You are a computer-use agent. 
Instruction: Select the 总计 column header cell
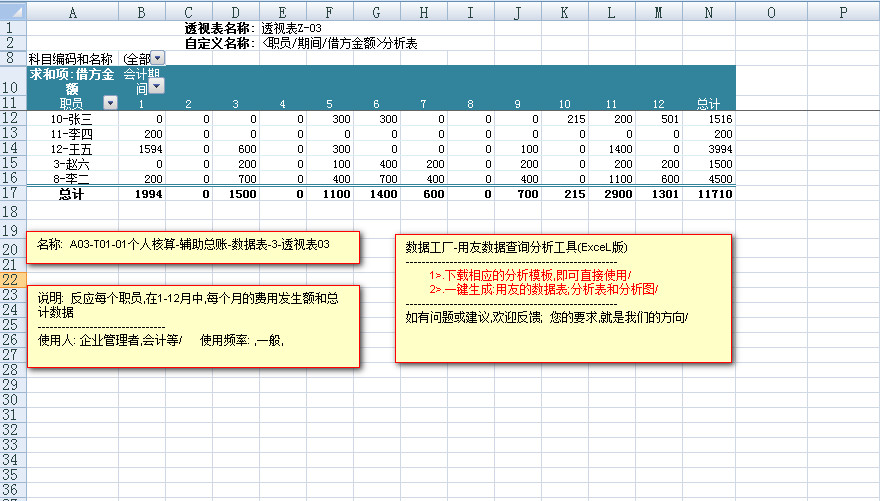[x=708, y=103]
